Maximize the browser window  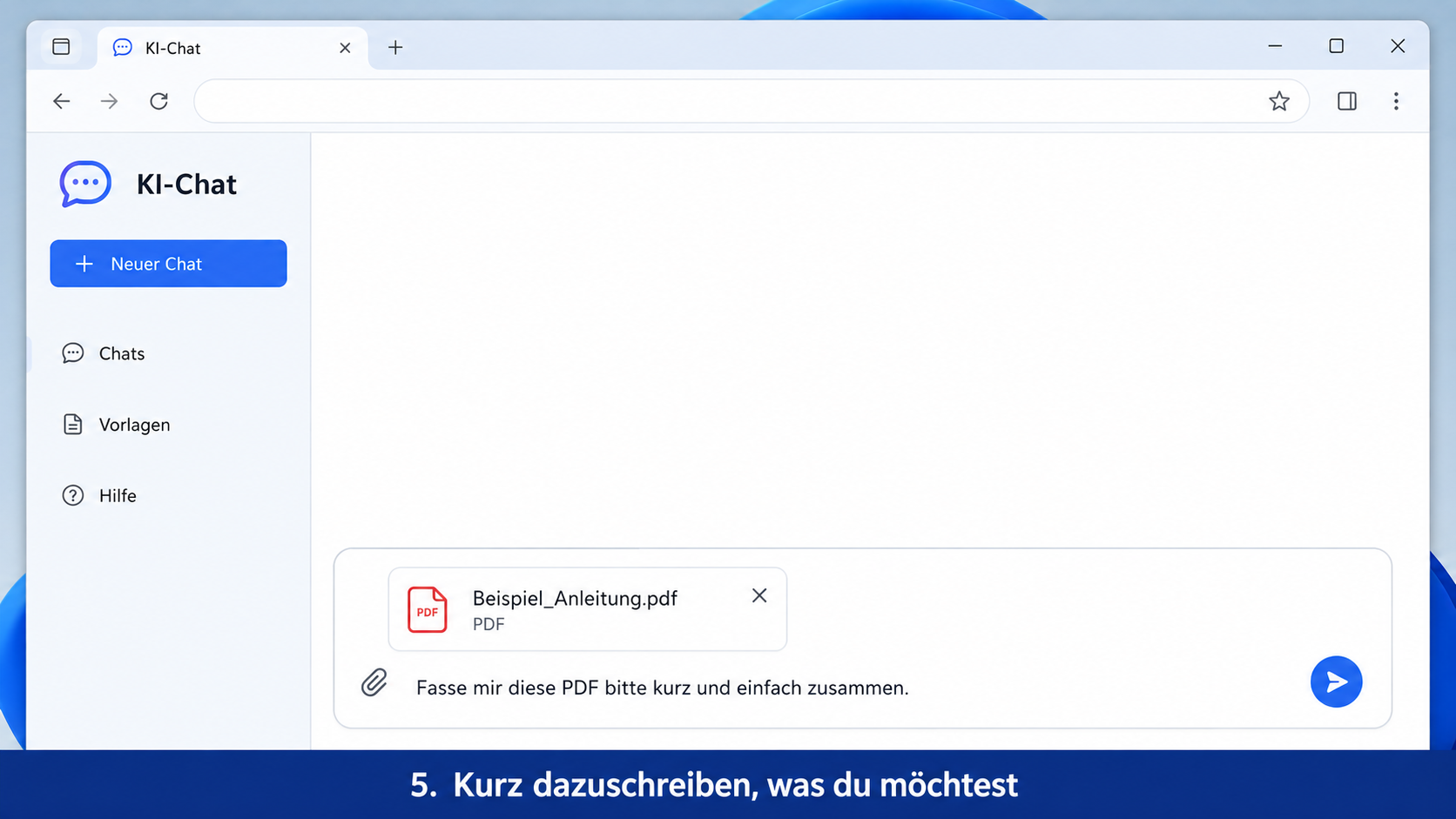pos(1336,46)
